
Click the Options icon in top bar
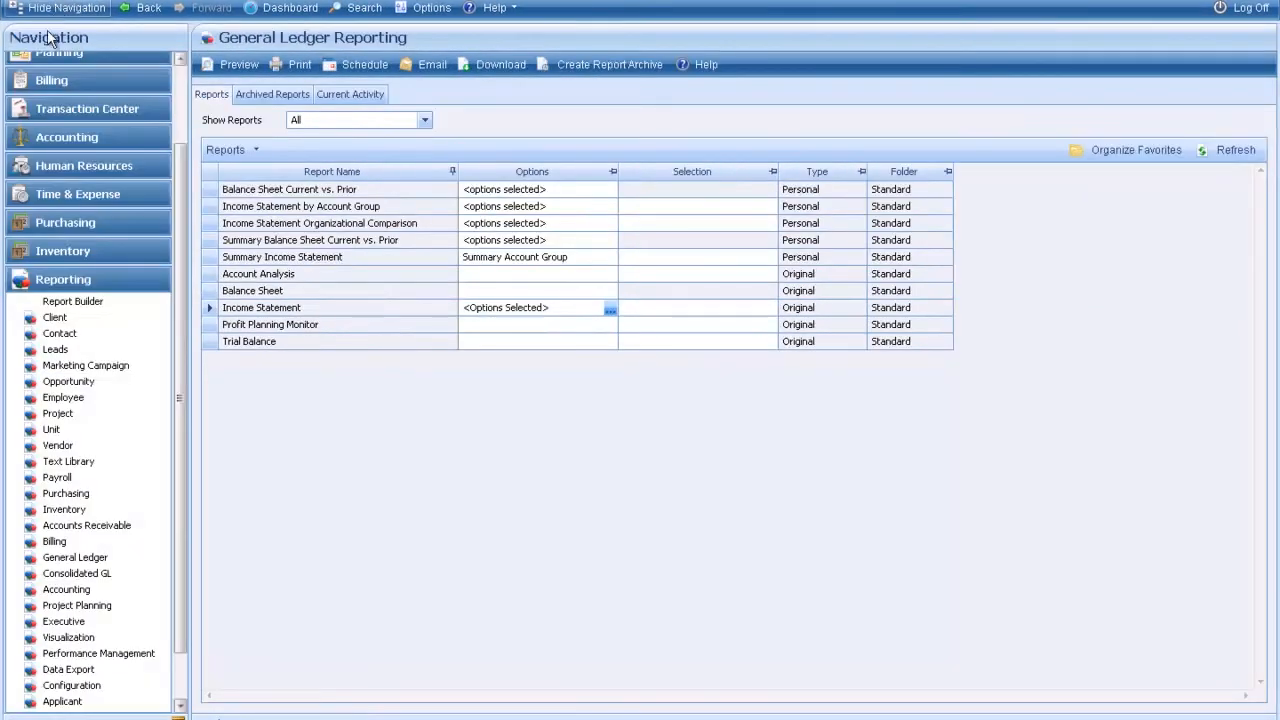coord(401,7)
